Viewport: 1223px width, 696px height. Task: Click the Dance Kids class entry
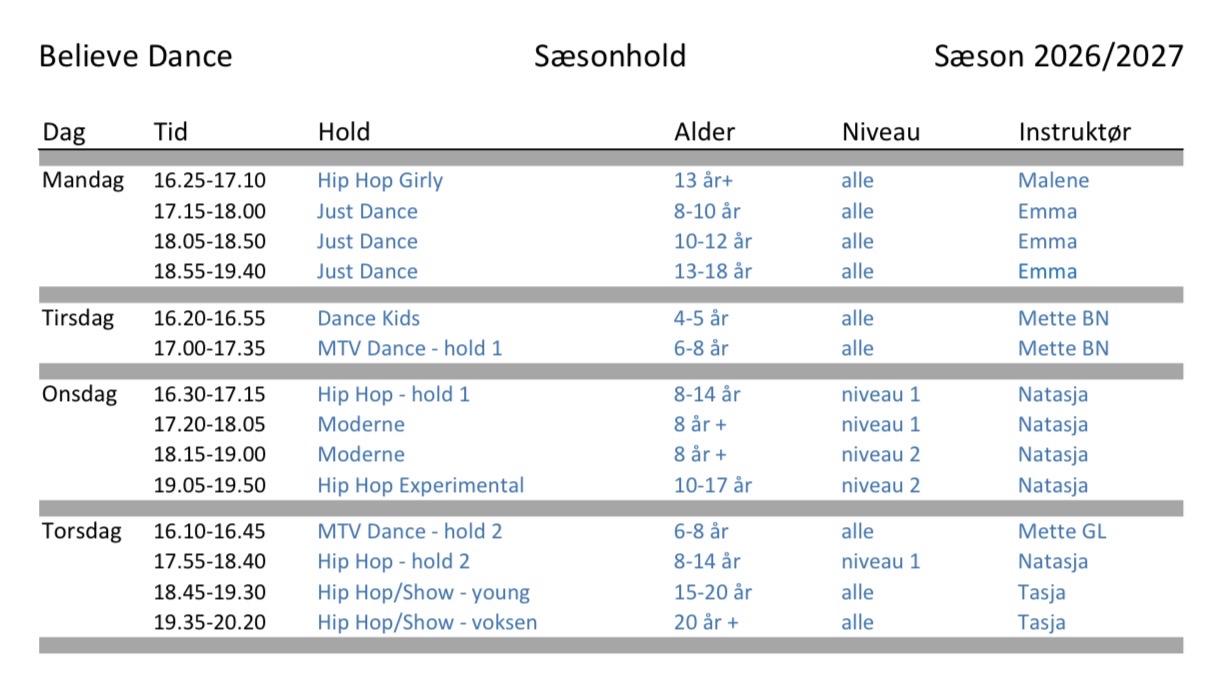pos(368,318)
